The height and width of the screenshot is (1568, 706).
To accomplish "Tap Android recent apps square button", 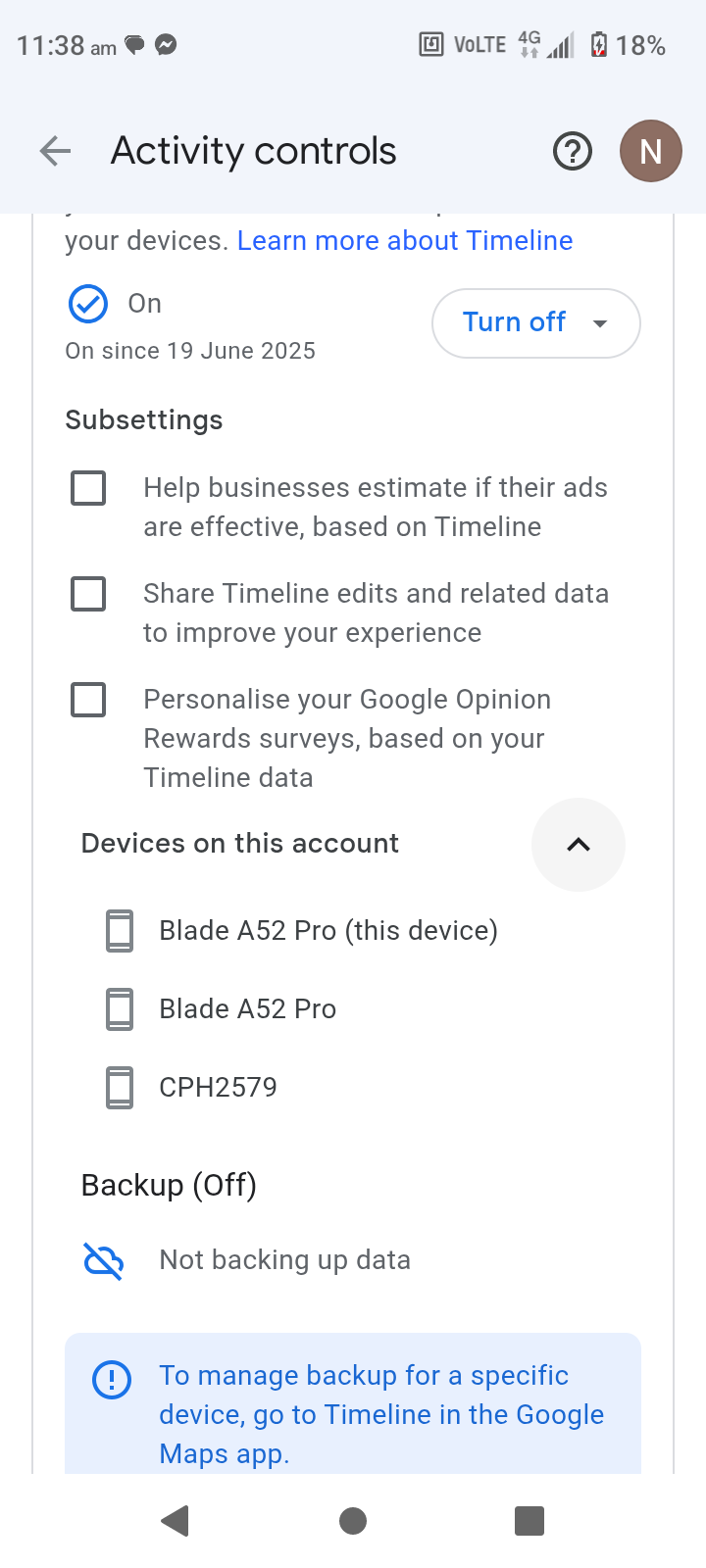I will coord(529,1521).
